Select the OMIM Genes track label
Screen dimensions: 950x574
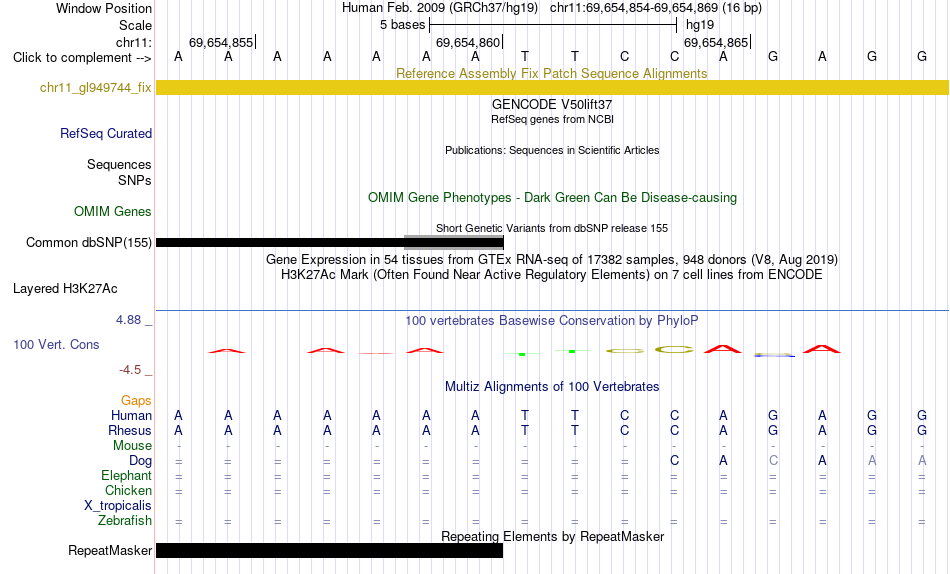click(113, 212)
